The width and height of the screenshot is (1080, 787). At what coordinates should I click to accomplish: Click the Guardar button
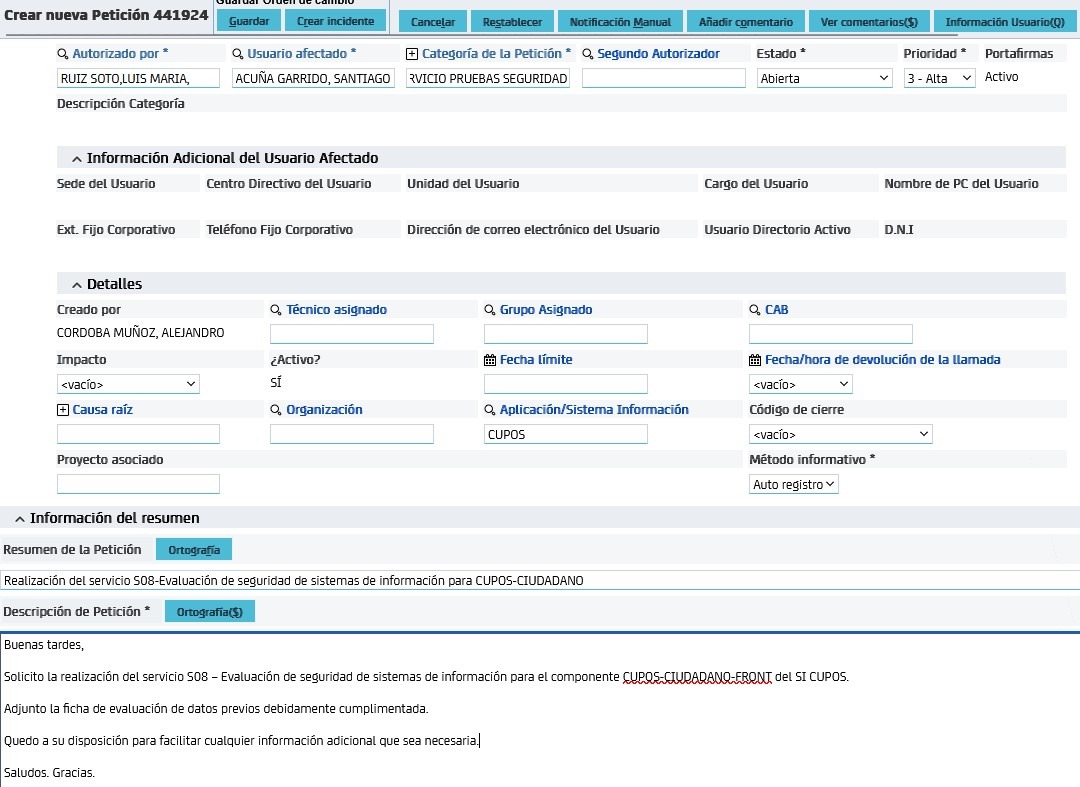point(247,20)
